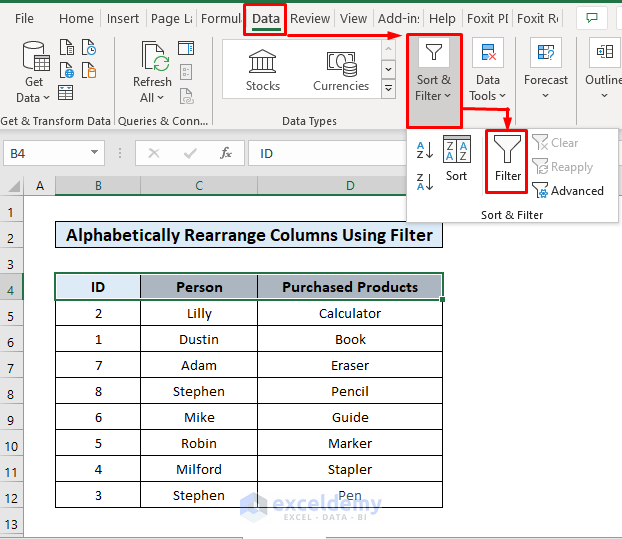
Task: Select column B header
Action: (x=98, y=186)
